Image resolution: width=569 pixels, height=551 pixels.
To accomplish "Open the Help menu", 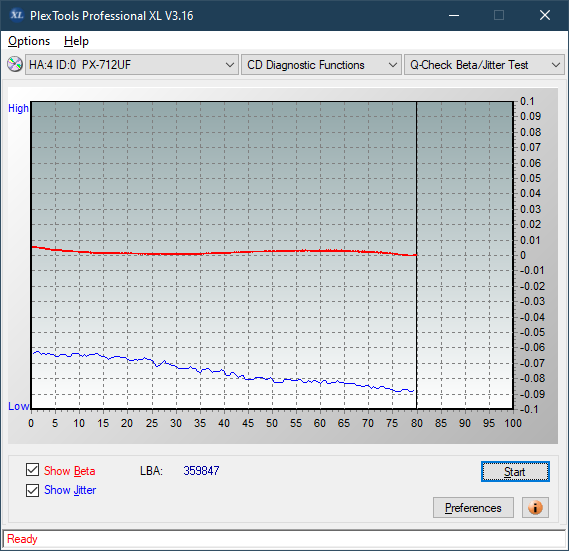I will click(x=76, y=41).
